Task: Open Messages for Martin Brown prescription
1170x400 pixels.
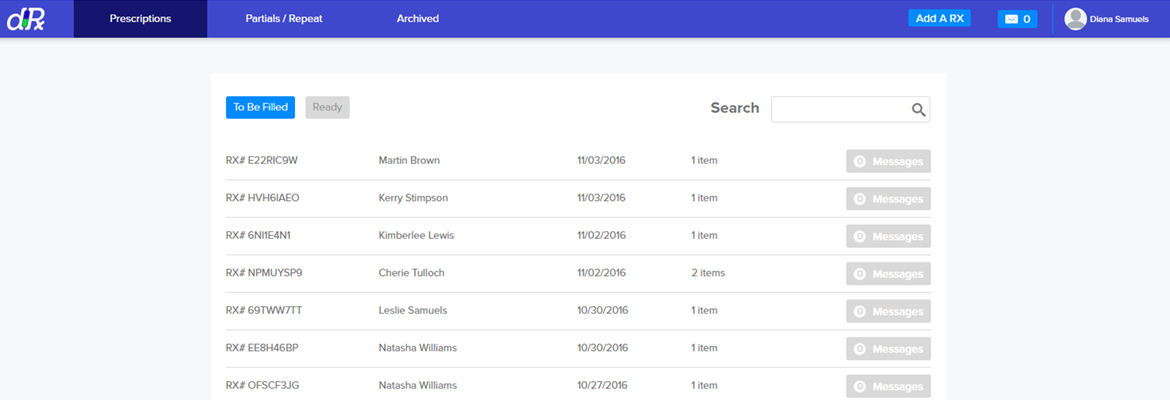Action: [x=888, y=161]
